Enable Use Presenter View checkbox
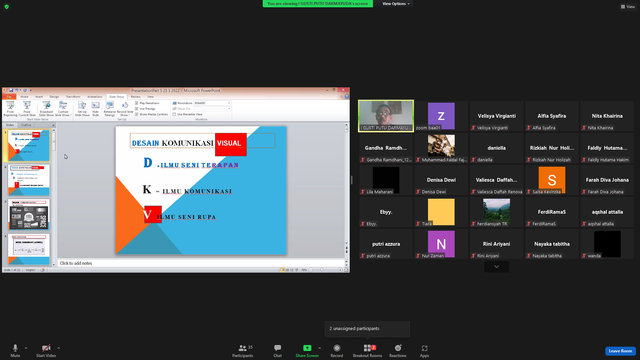 [174, 114]
